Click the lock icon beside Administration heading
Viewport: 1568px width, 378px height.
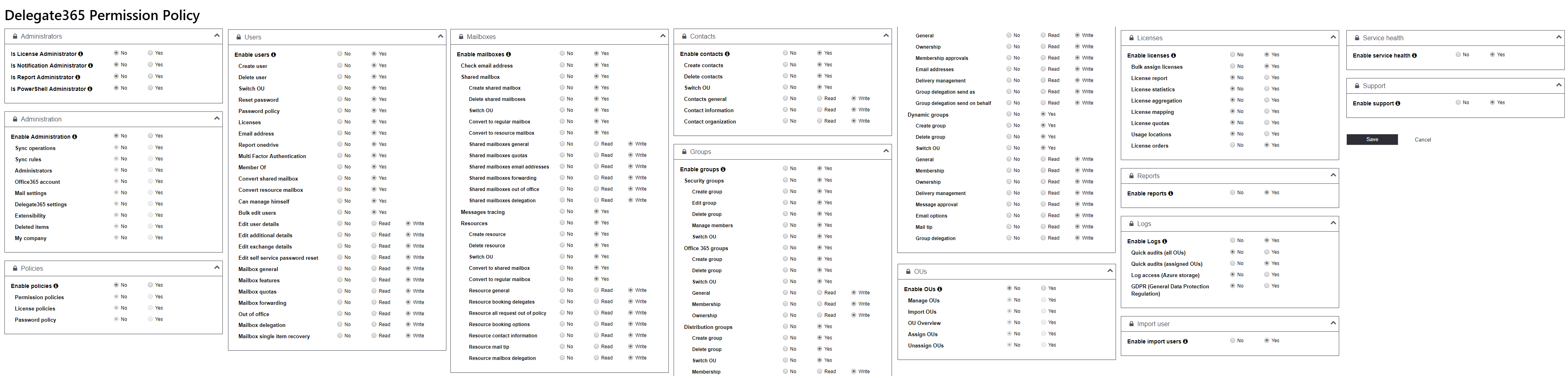pyautogui.click(x=15, y=119)
